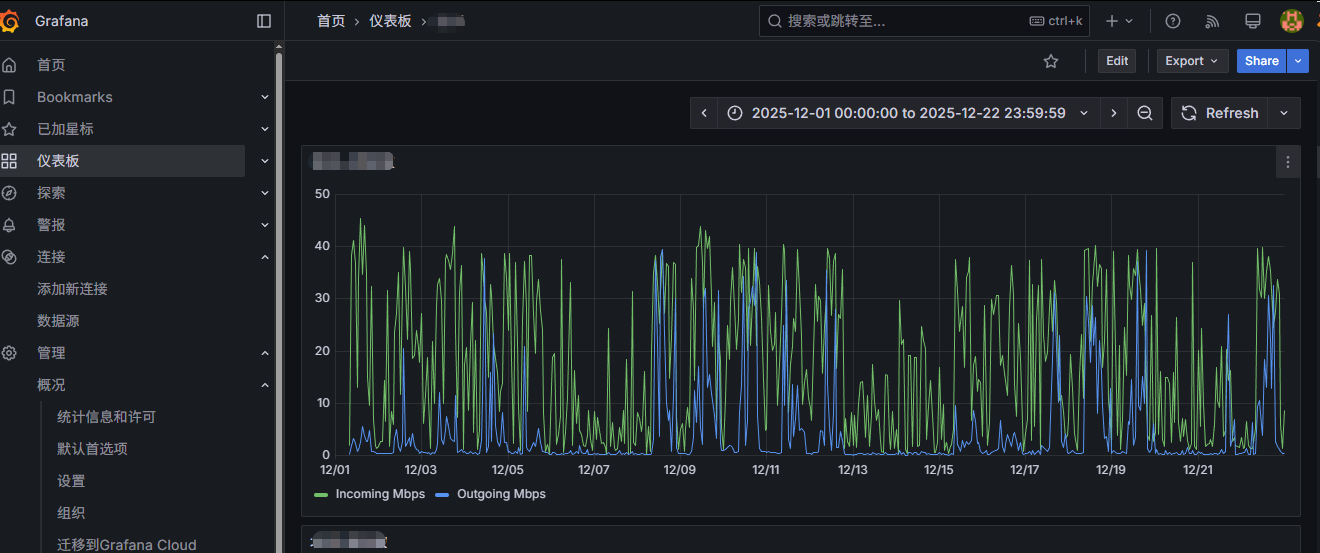The height and width of the screenshot is (553, 1320).
Task: Click the Share button
Action: (x=1262, y=61)
